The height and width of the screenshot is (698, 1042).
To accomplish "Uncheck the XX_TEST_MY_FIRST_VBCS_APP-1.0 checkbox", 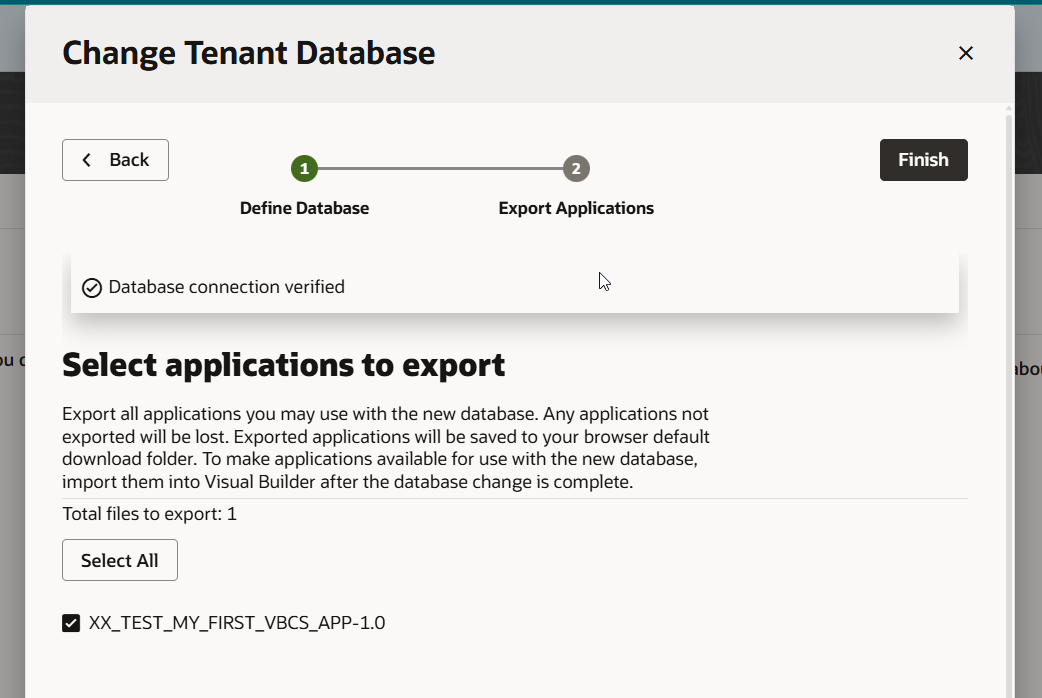I will click(71, 623).
